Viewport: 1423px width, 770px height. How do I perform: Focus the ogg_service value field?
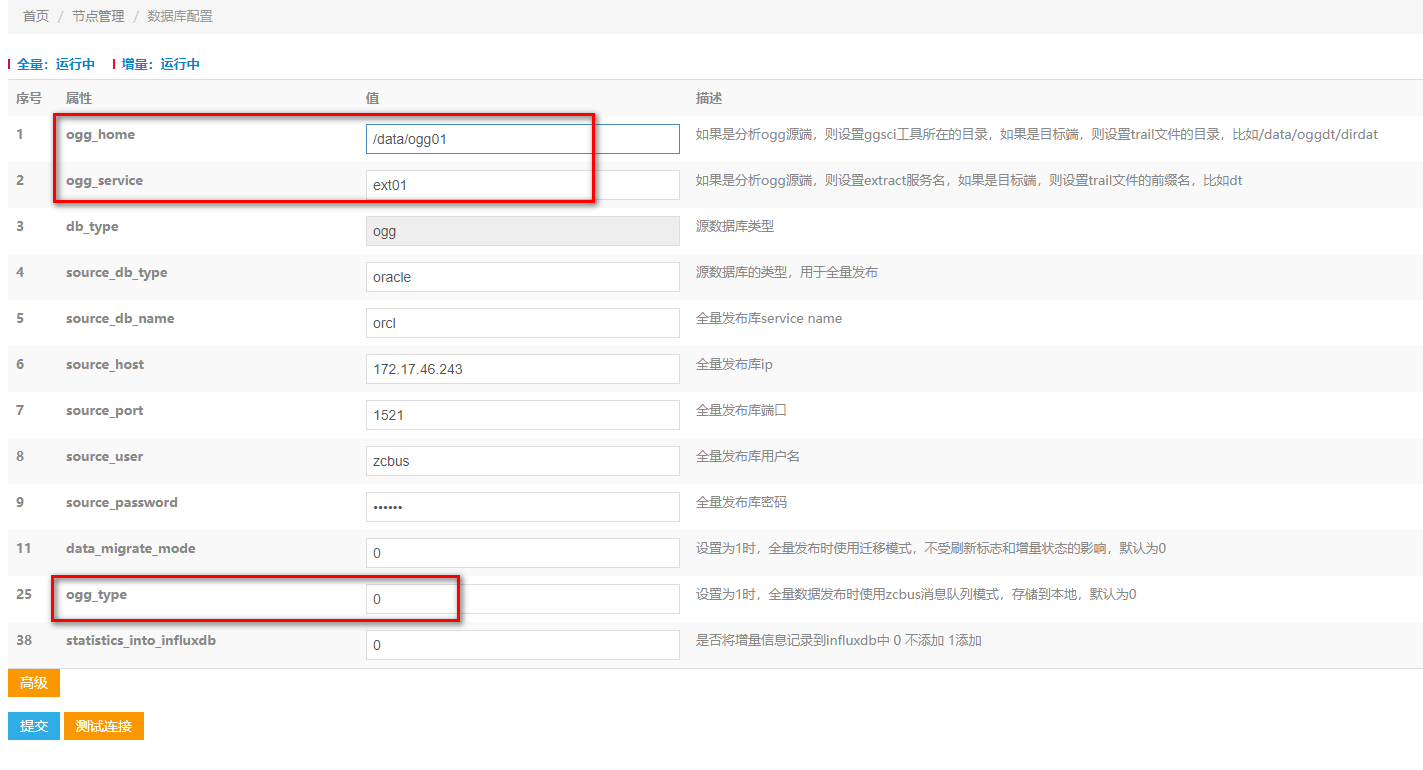[x=522, y=185]
